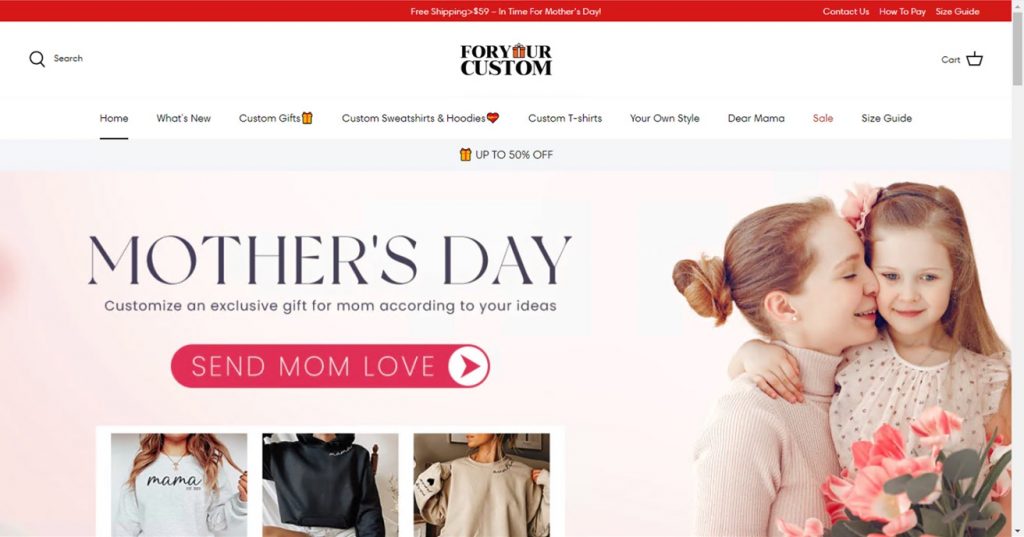Click the page vertical scrollbar

click(x=1017, y=268)
